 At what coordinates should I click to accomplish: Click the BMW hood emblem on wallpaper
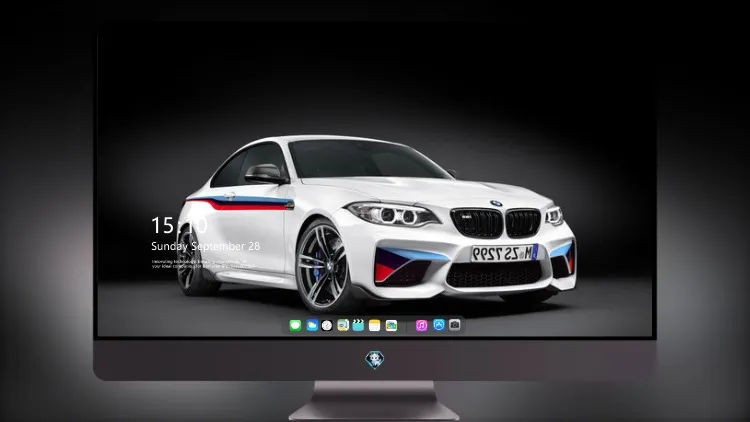pos(496,203)
